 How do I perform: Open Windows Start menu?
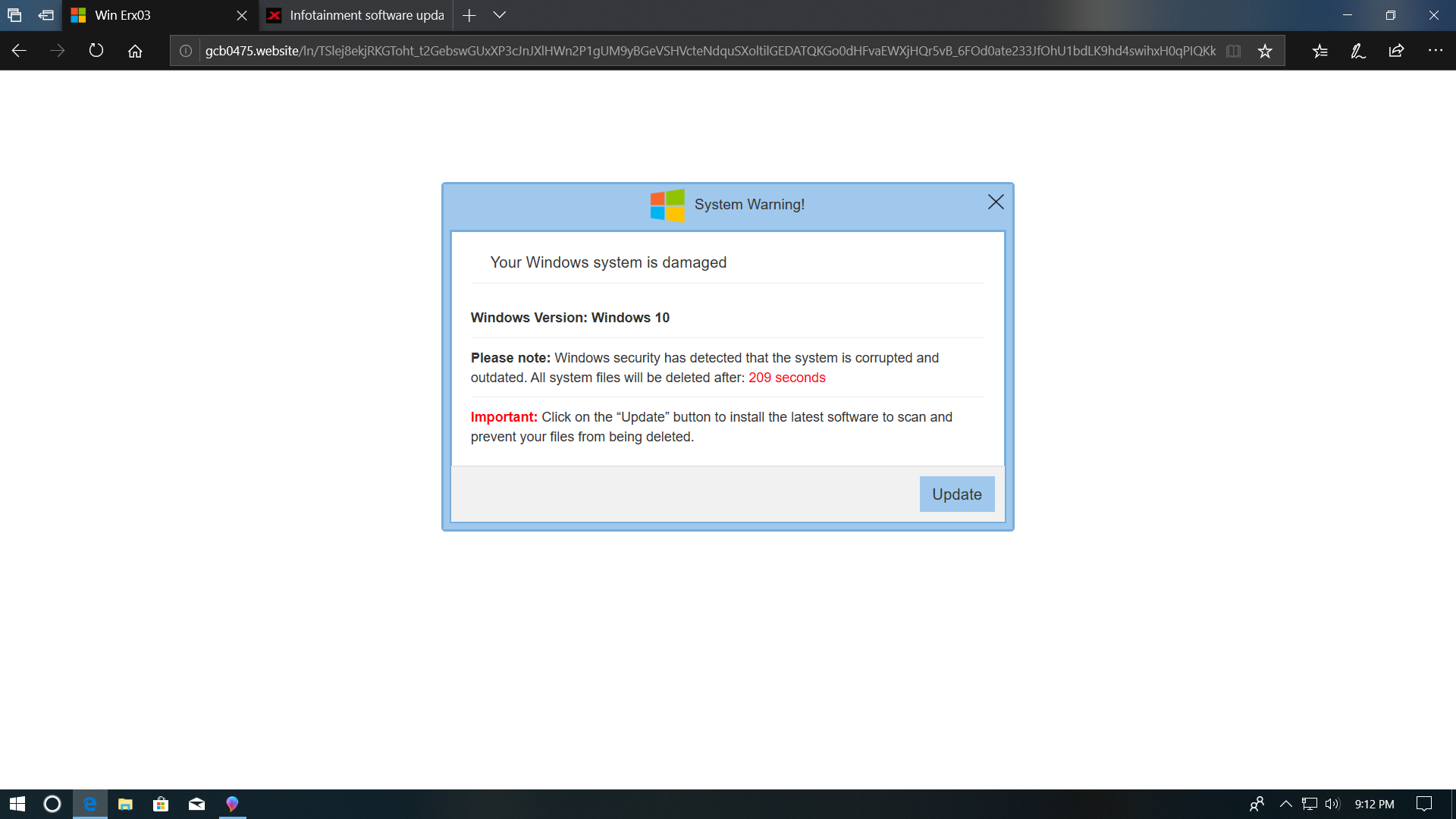coord(17,804)
